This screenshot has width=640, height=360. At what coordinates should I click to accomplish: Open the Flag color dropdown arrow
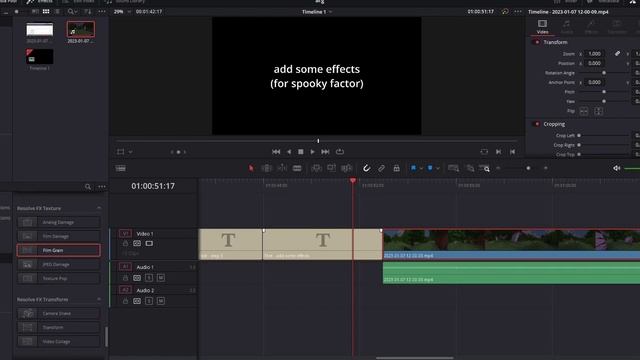point(421,169)
